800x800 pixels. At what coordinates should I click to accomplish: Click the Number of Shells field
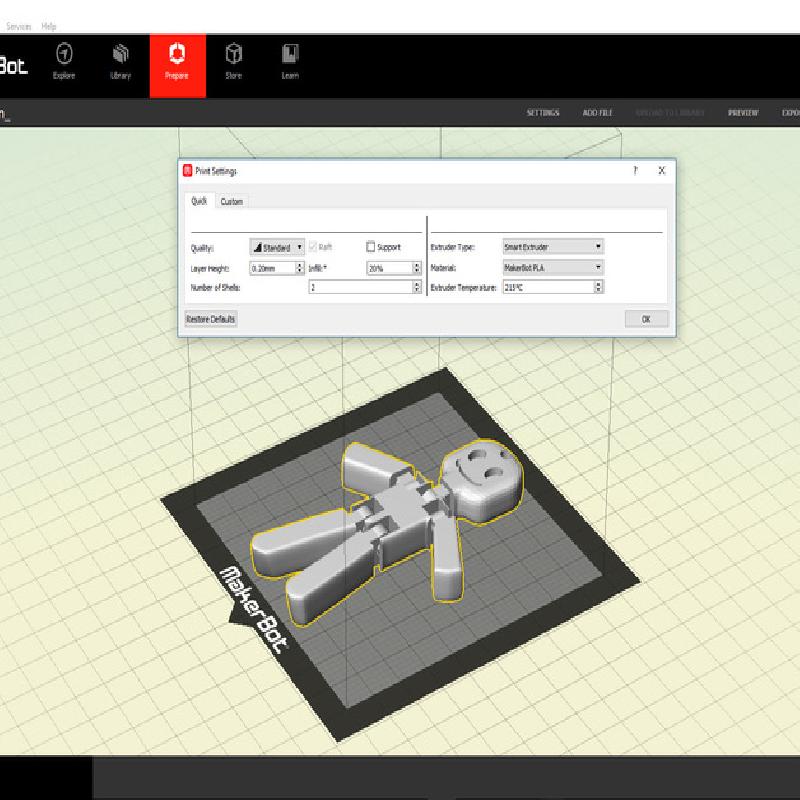click(361, 287)
